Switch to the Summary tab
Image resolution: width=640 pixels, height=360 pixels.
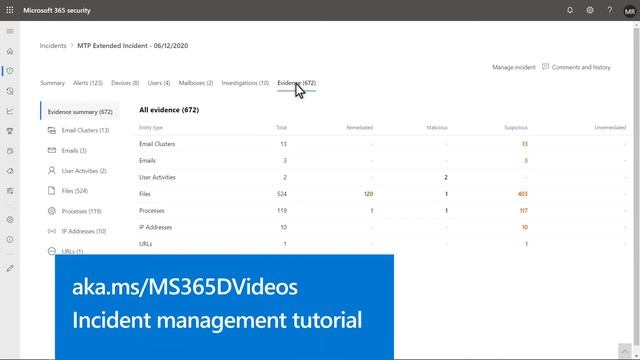52,83
